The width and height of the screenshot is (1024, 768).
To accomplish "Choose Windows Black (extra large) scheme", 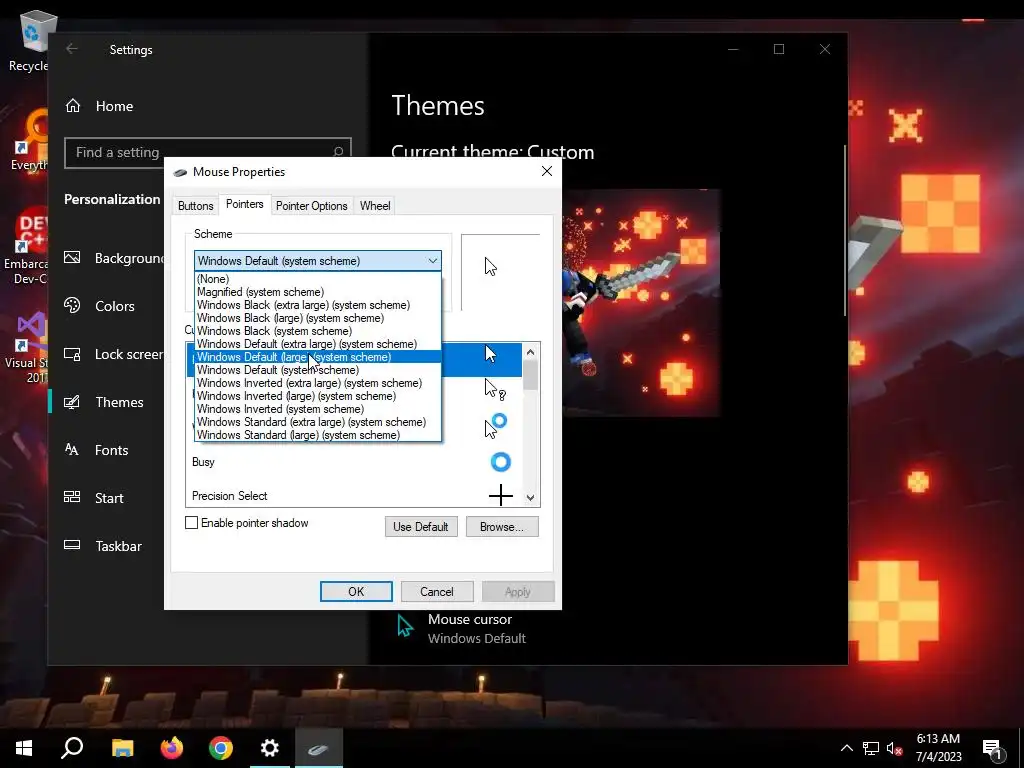I will [x=318, y=305].
